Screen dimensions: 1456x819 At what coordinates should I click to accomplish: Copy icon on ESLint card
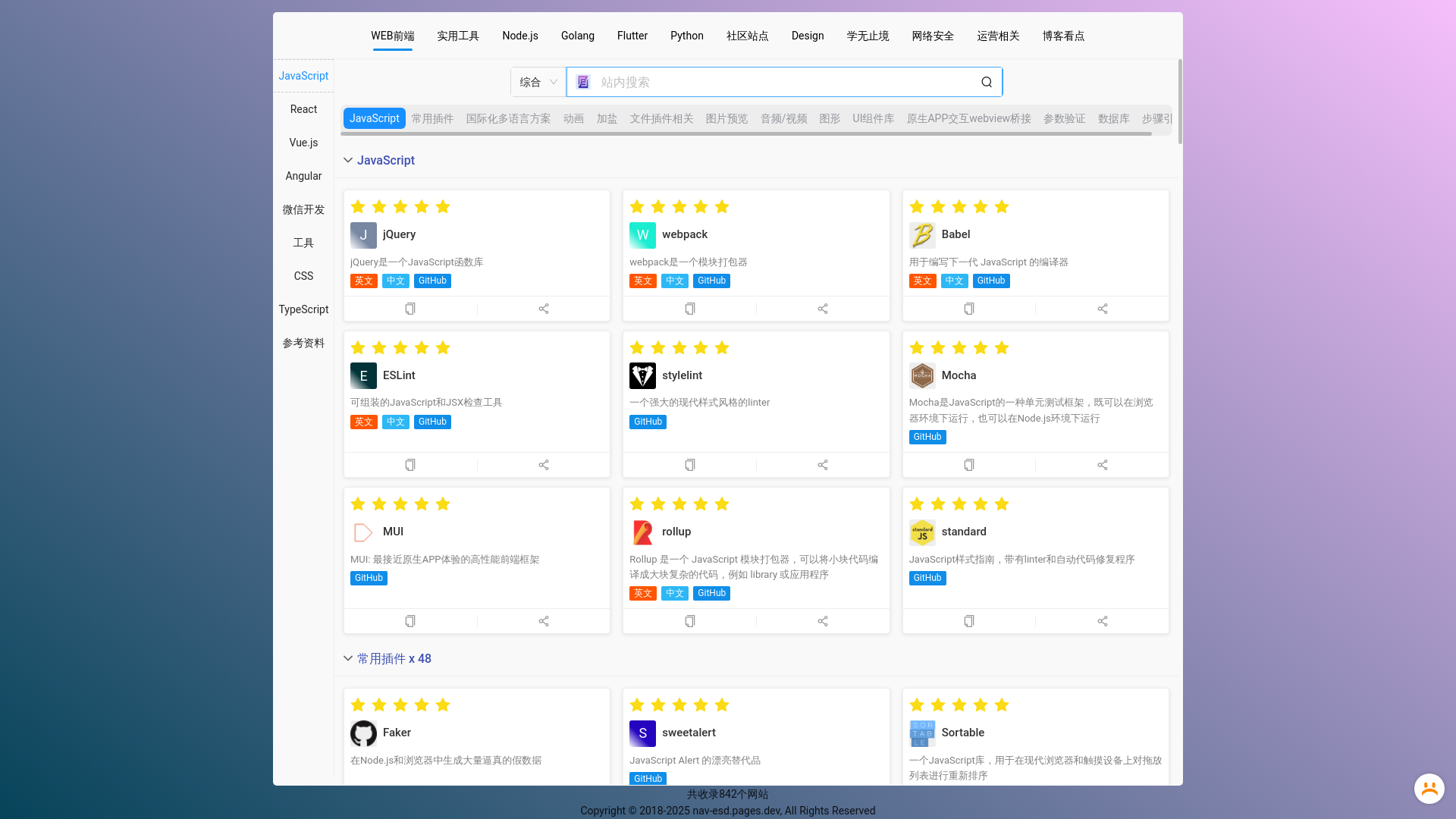pyautogui.click(x=410, y=465)
